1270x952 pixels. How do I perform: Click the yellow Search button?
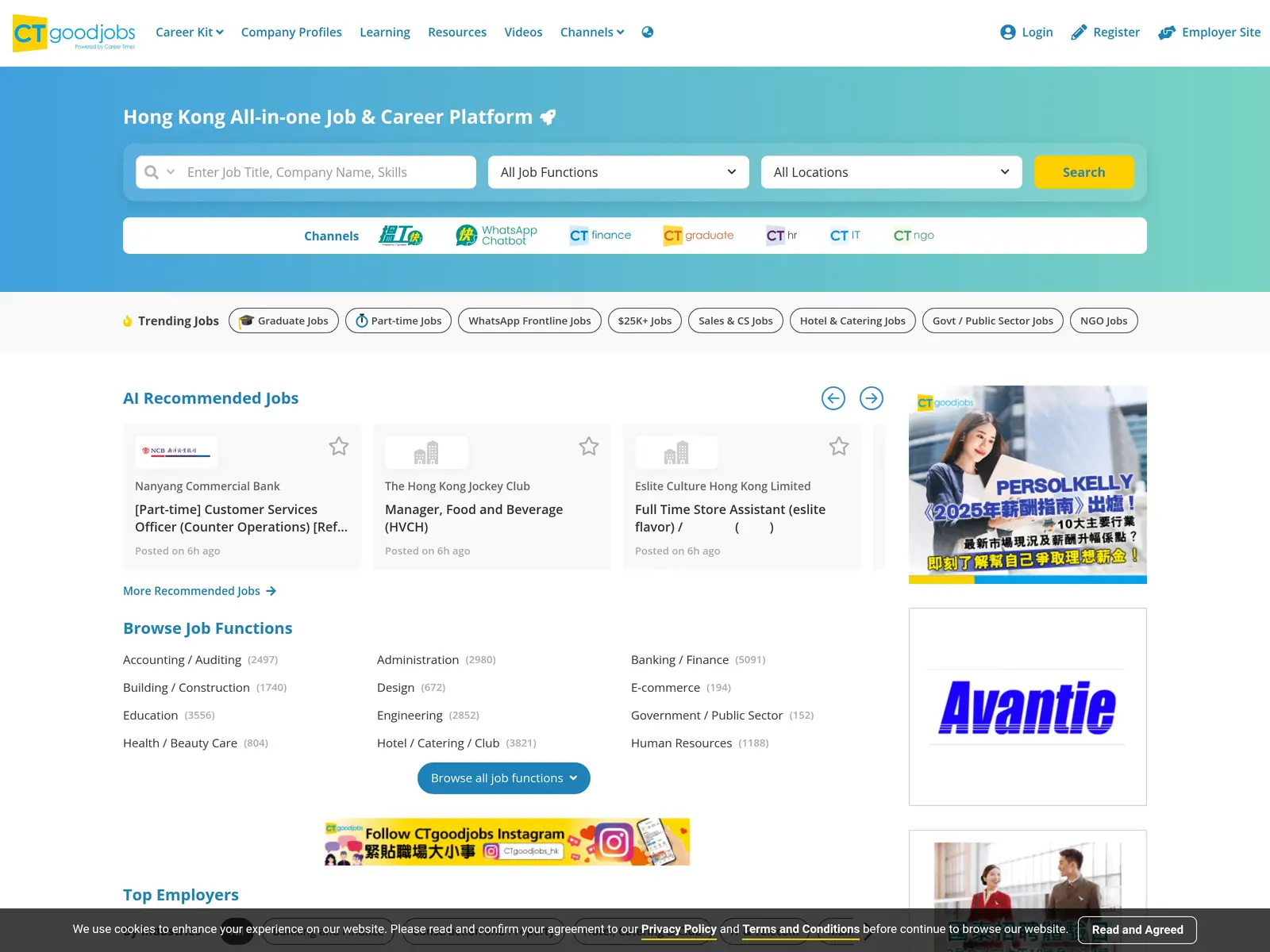[x=1083, y=172]
